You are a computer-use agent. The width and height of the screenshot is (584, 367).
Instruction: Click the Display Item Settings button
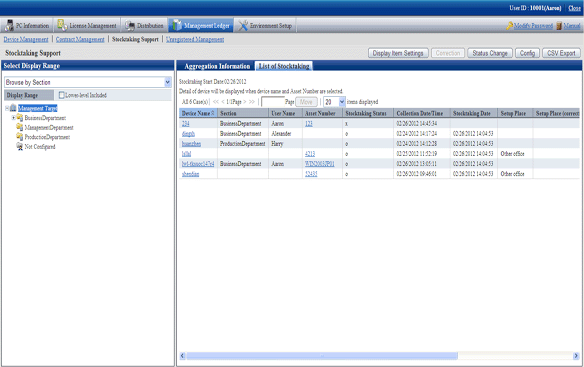[398, 53]
